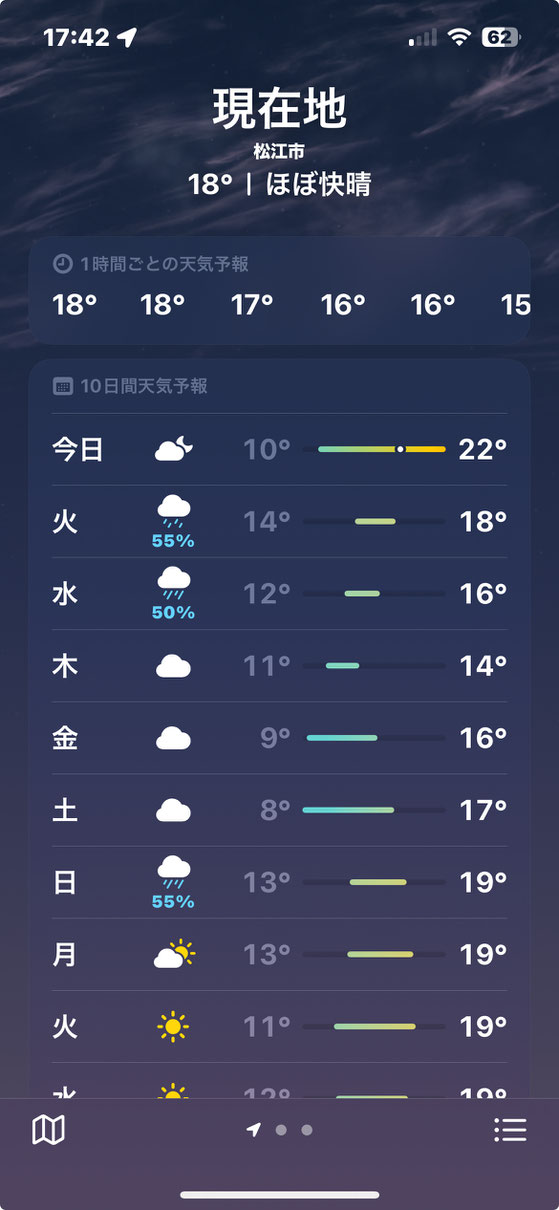Screen dimensions: 559x1210
Task: Tap the clock icon beside 1時間ごとの天気予報
Action: pos(62,264)
